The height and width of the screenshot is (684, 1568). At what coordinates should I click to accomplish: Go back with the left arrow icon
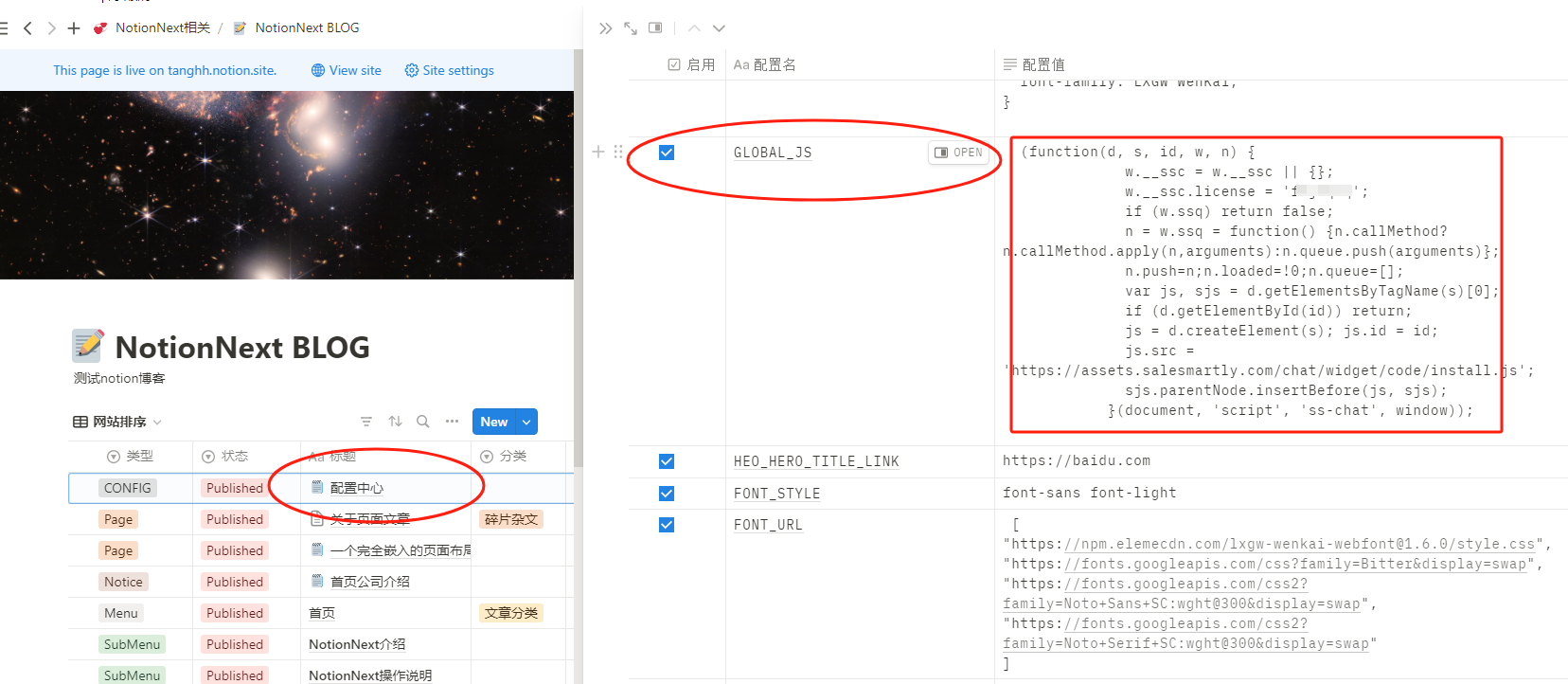tap(27, 28)
